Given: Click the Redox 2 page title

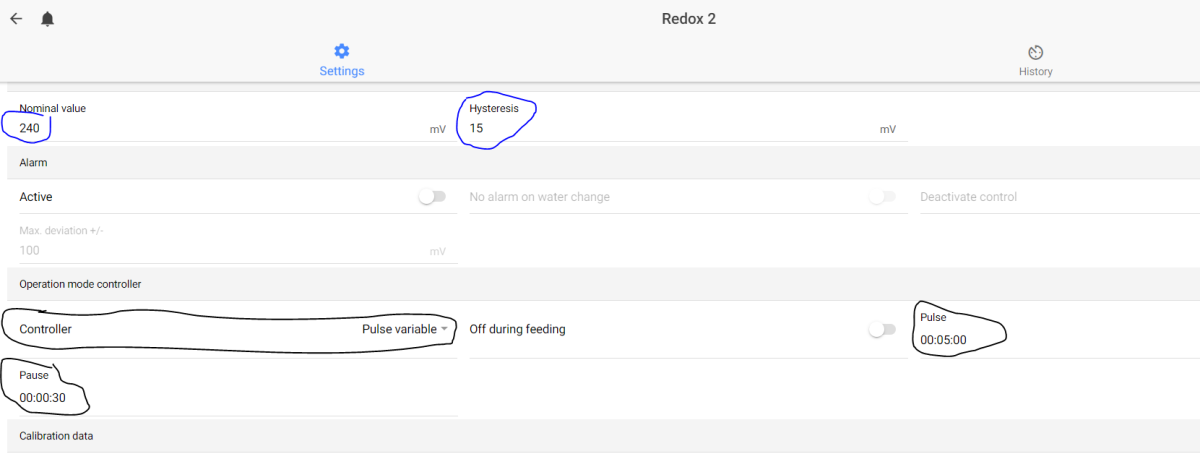Looking at the screenshot, I should [x=689, y=19].
